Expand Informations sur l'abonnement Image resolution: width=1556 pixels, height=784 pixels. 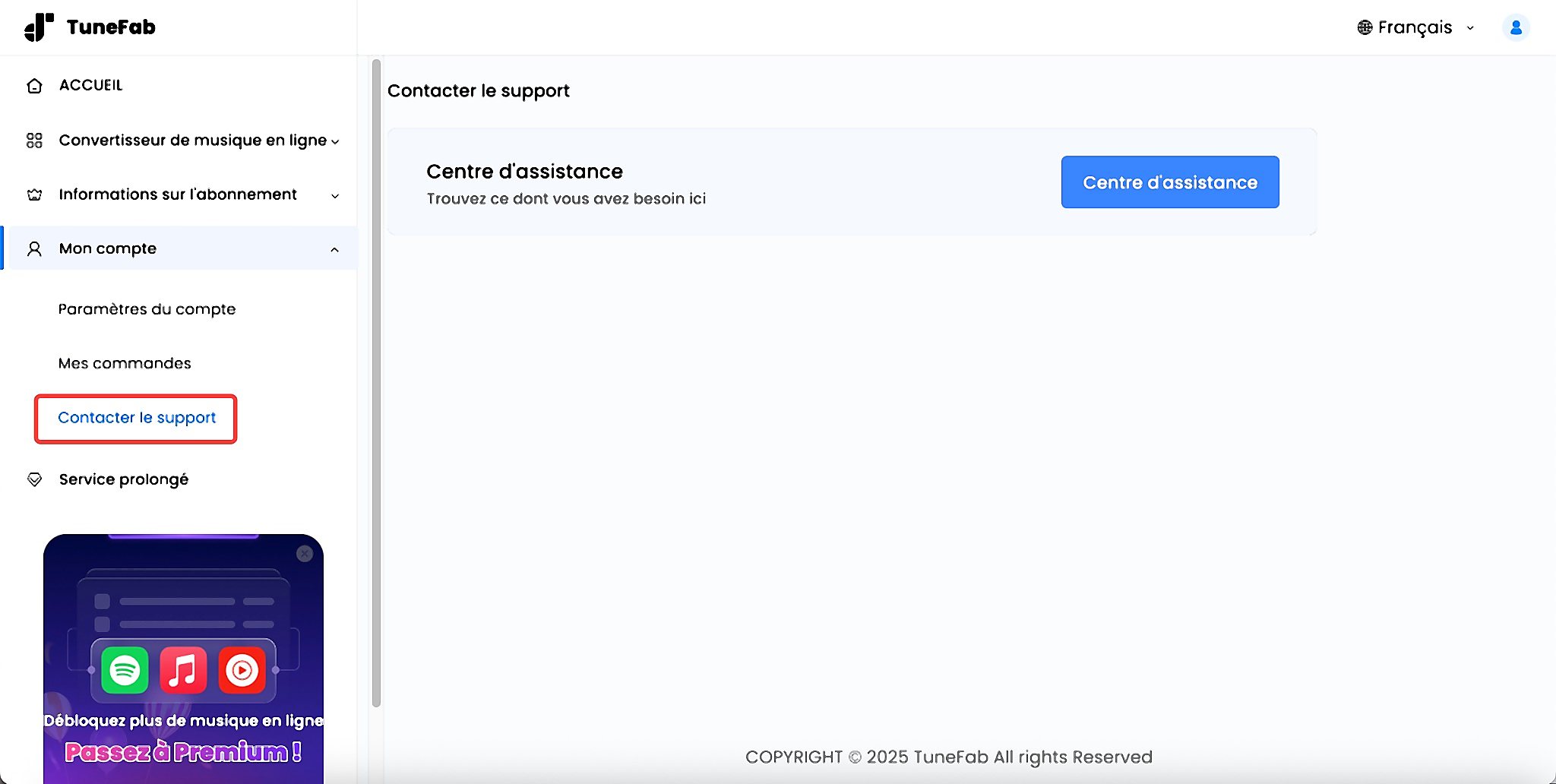(x=335, y=195)
